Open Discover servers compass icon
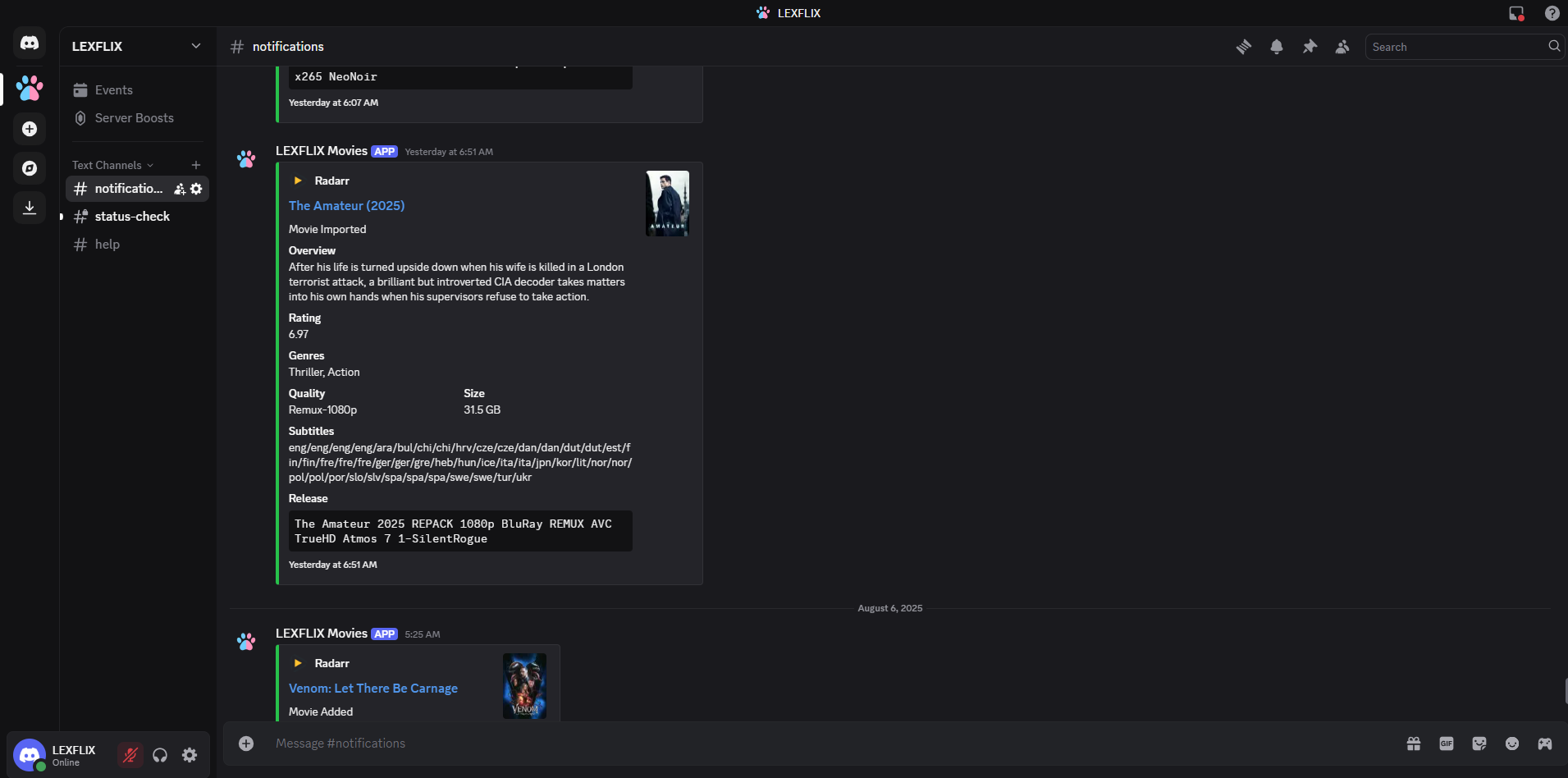This screenshot has width=1568, height=778. point(30,168)
